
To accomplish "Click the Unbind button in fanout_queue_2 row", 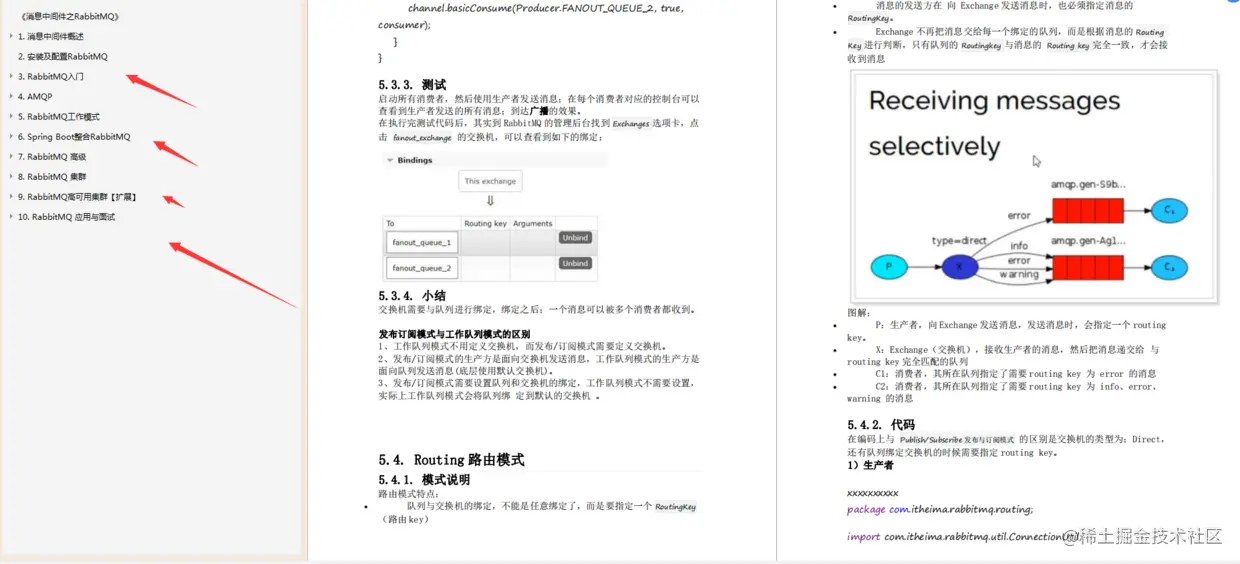I will pos(575,263).
